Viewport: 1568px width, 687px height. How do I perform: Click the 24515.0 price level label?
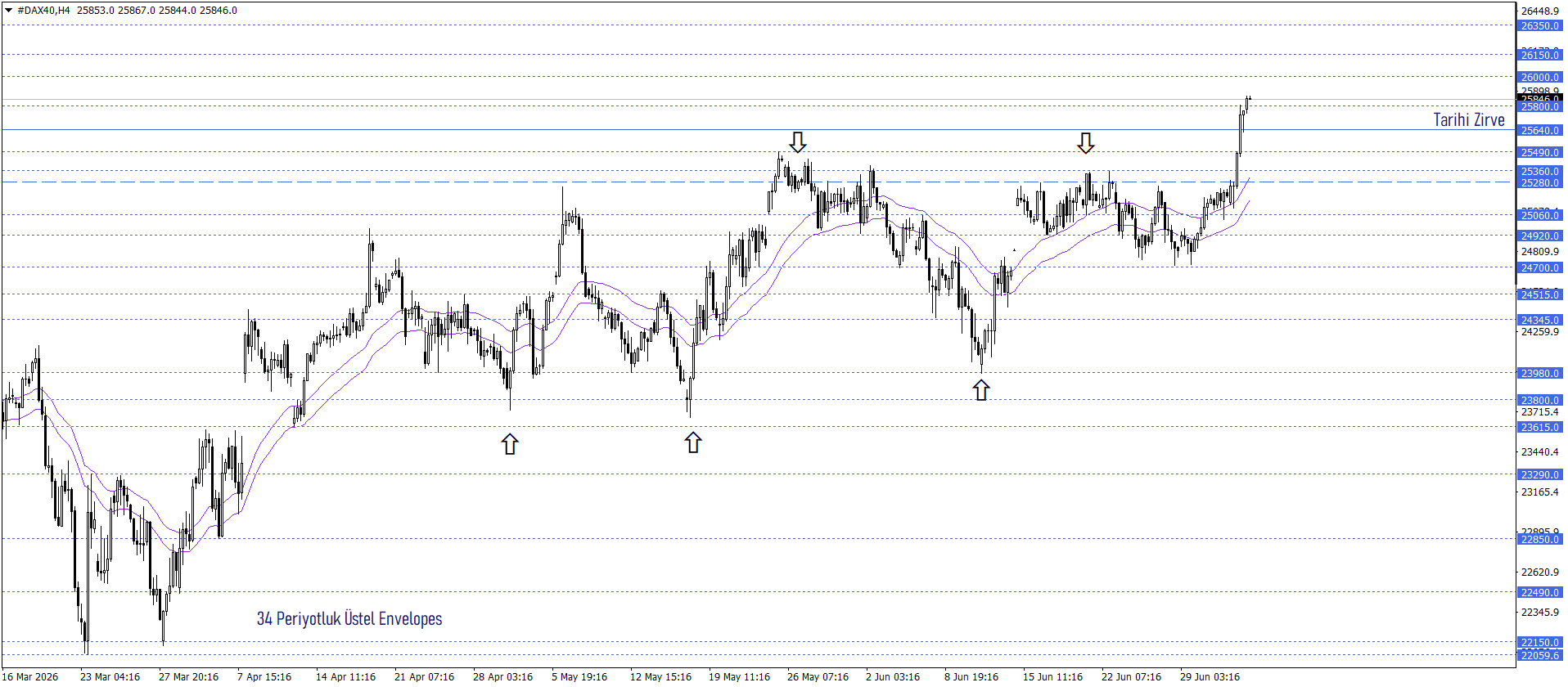[1540, 294]
